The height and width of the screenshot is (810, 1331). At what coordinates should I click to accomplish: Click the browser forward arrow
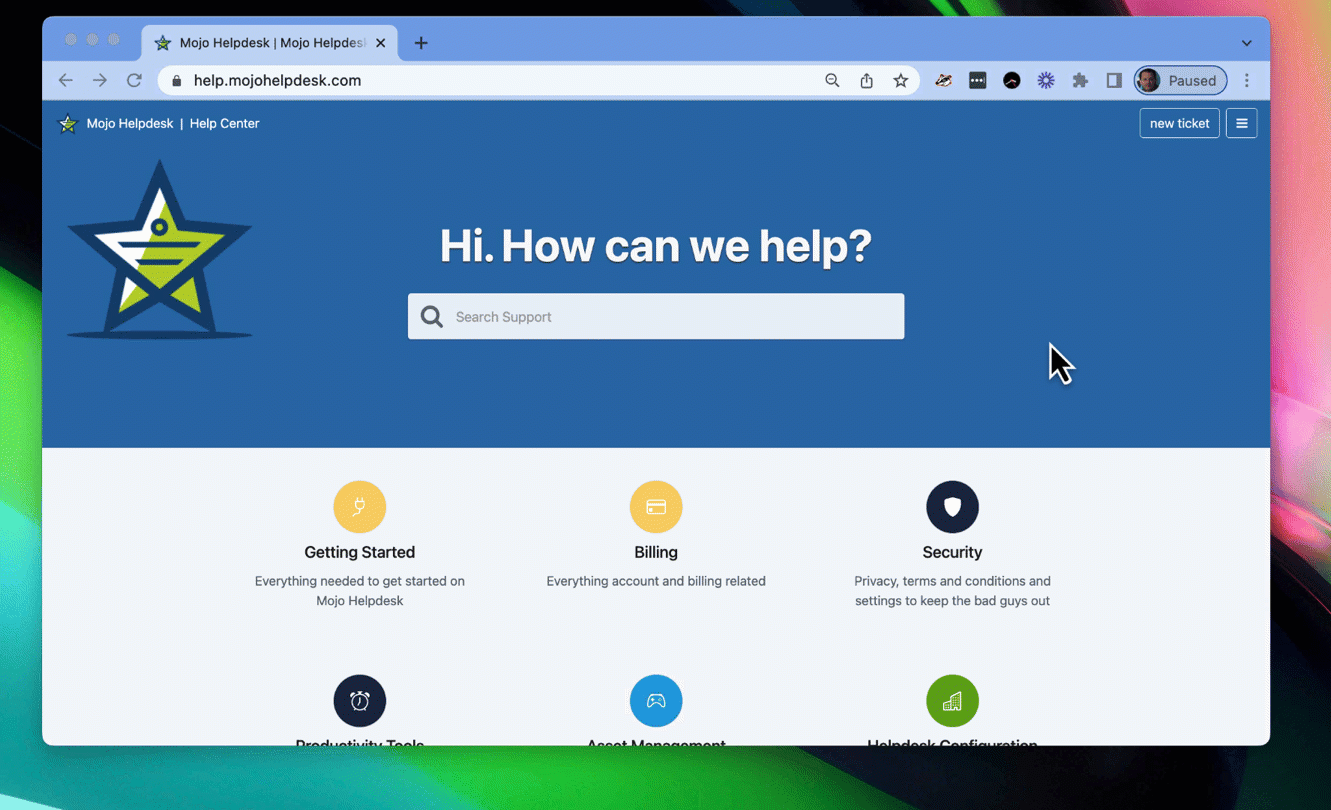pyautogui.click(x=100, y=80)
